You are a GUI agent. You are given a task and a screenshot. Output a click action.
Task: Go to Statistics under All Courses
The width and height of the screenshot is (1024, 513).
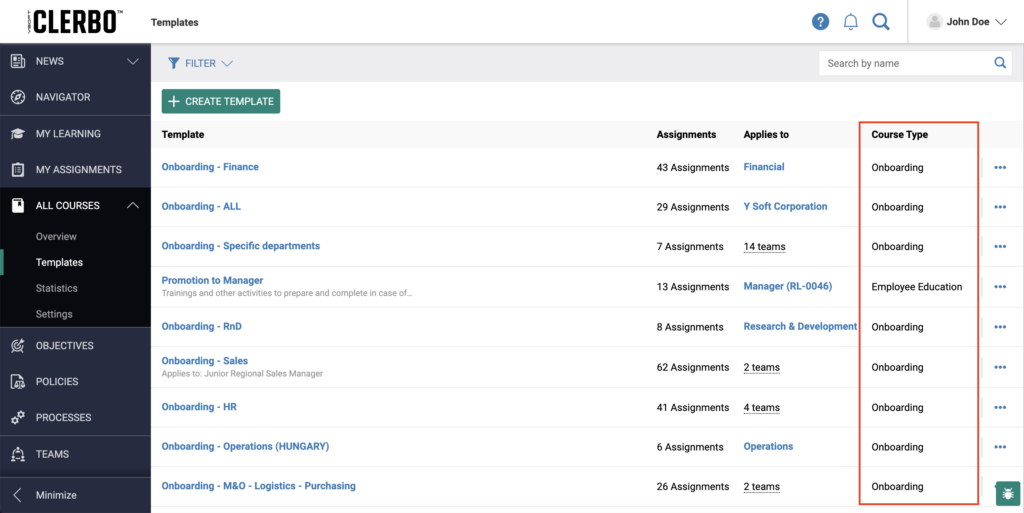(x=57, y=288)
